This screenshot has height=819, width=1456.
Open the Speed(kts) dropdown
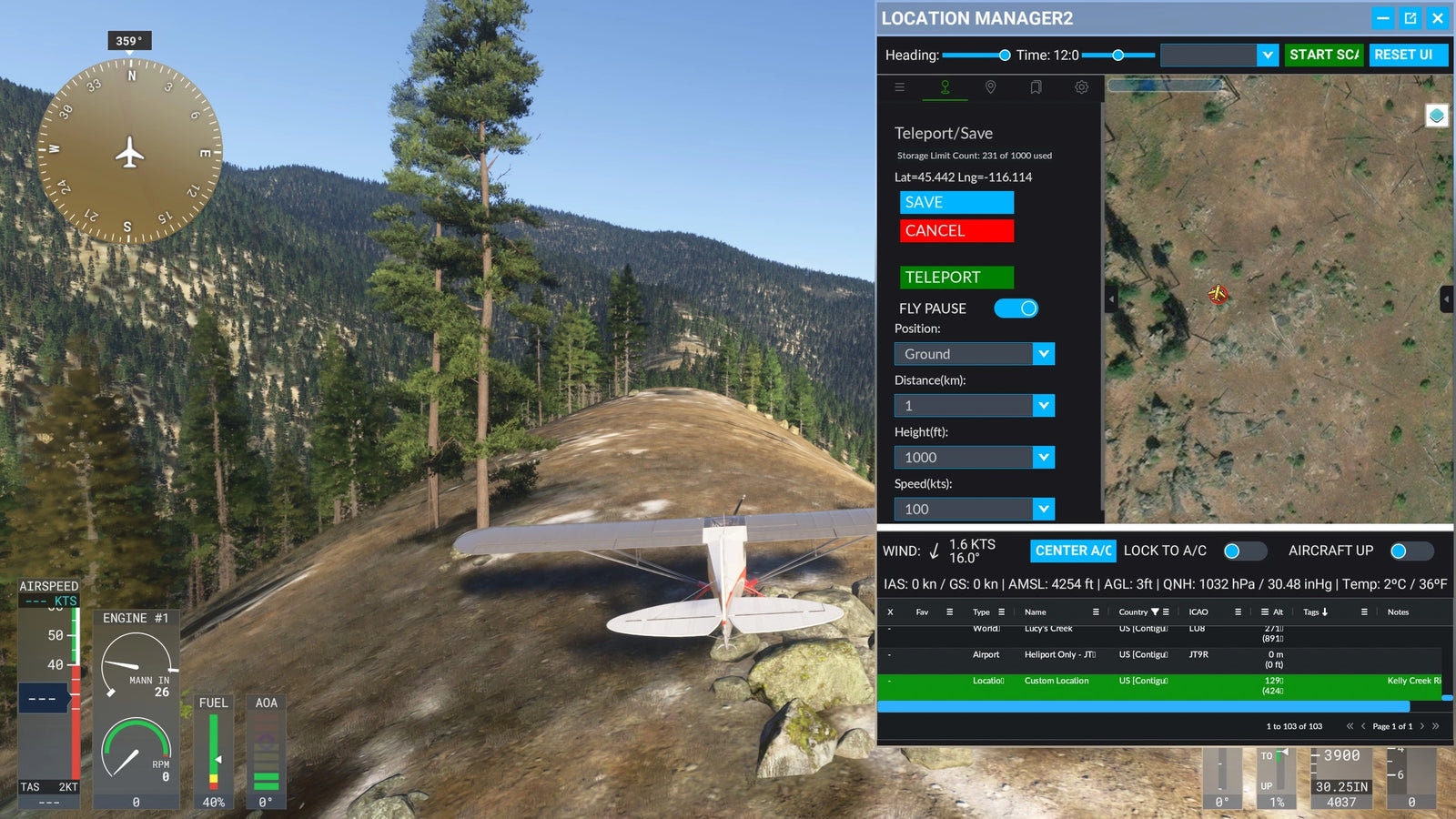click(1043, 510)
